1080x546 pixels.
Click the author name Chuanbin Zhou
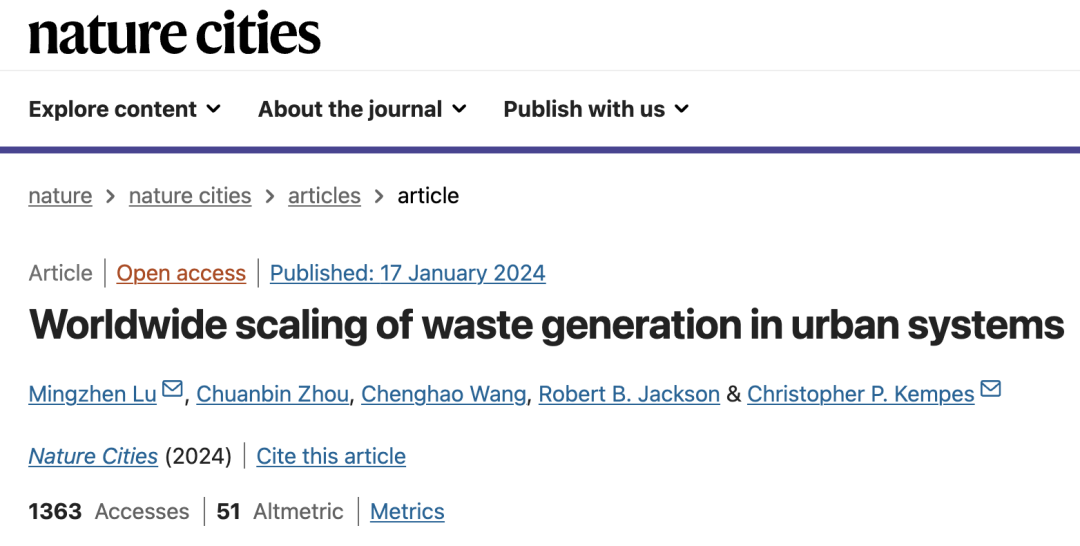coord(272,394)
